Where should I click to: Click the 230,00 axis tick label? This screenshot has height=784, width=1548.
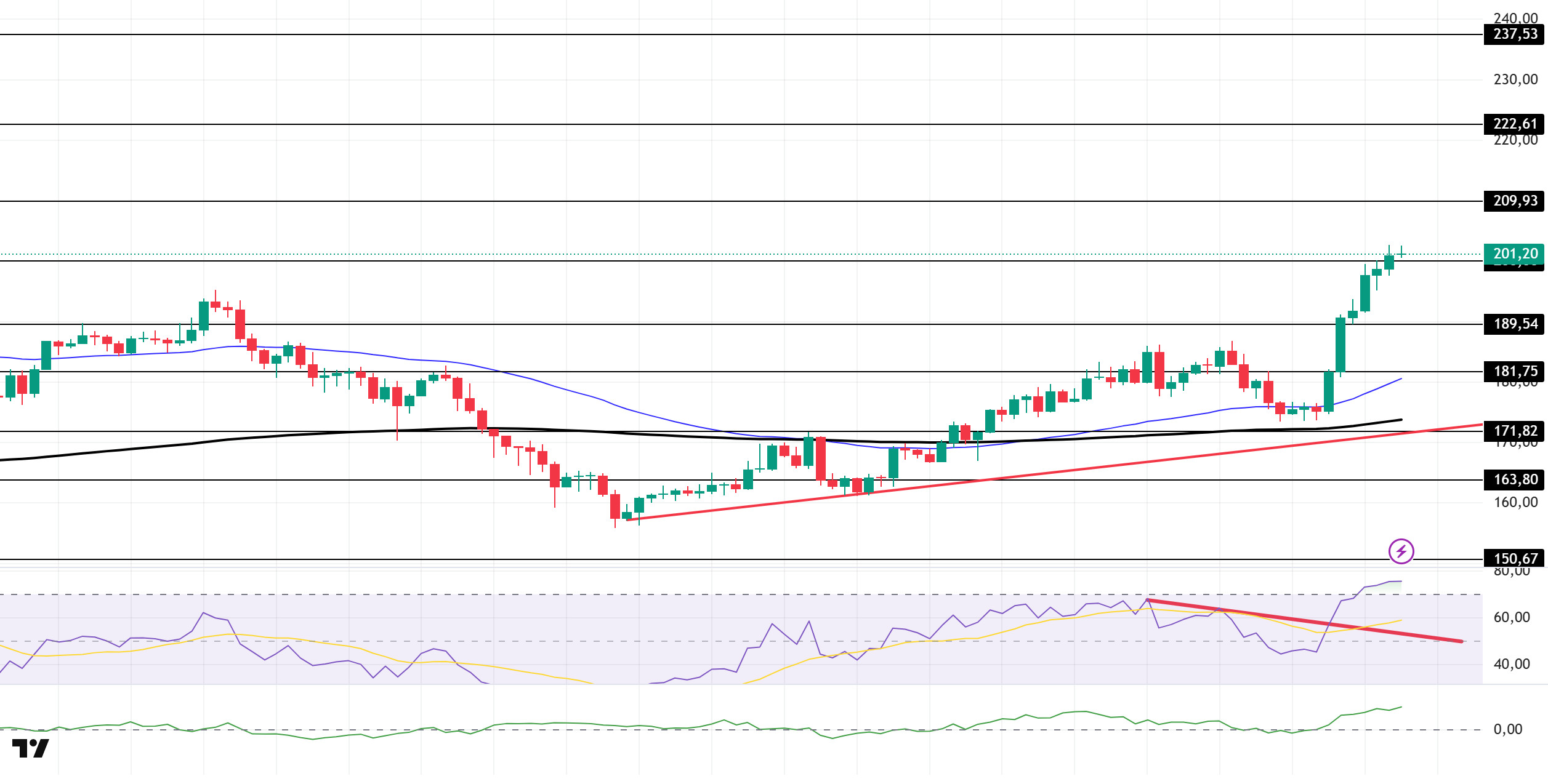[1515, 80]
